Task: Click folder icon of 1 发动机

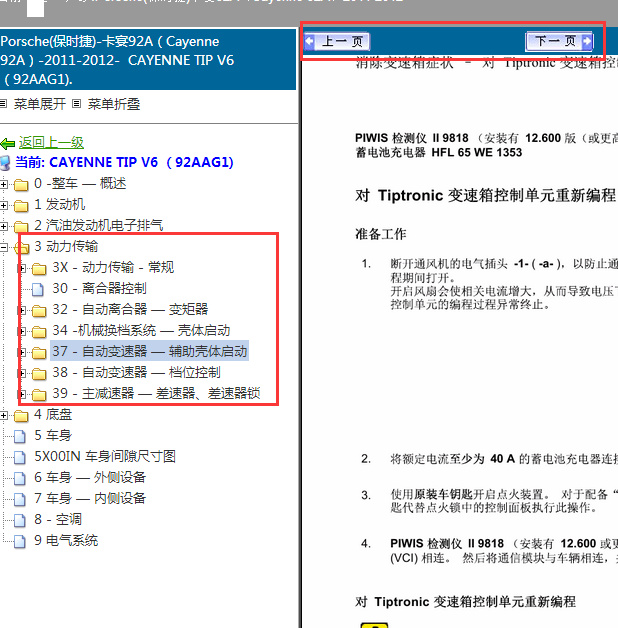Action: pos(21,206)
